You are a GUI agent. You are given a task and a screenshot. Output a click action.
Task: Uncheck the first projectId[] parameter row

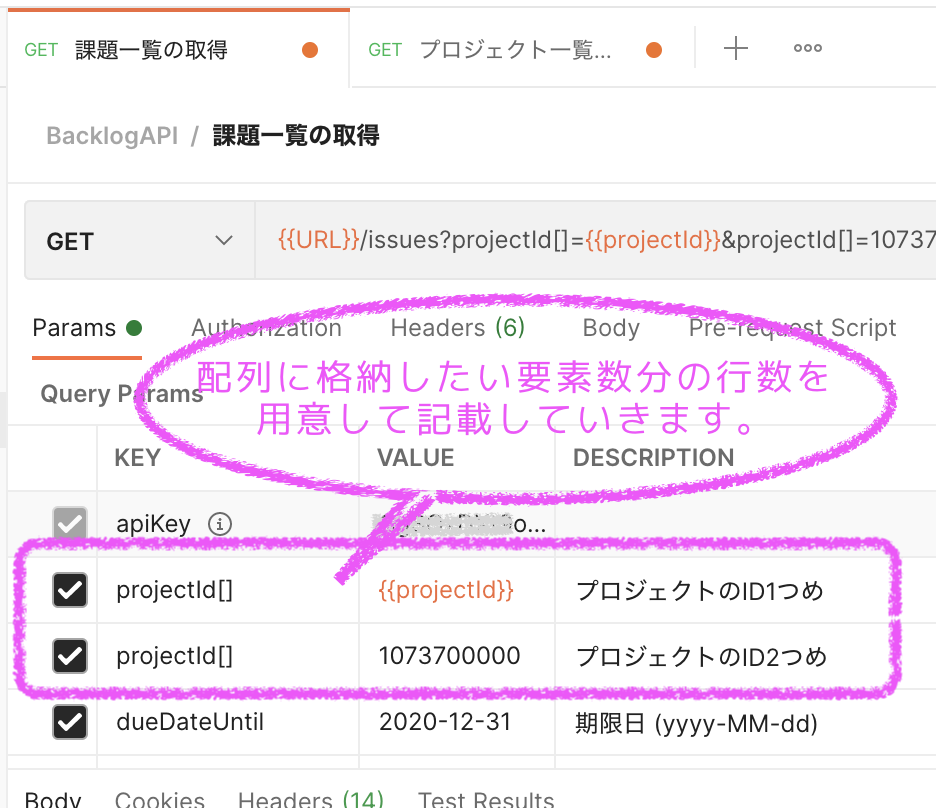pyautogui.click(x=69, y=590)
